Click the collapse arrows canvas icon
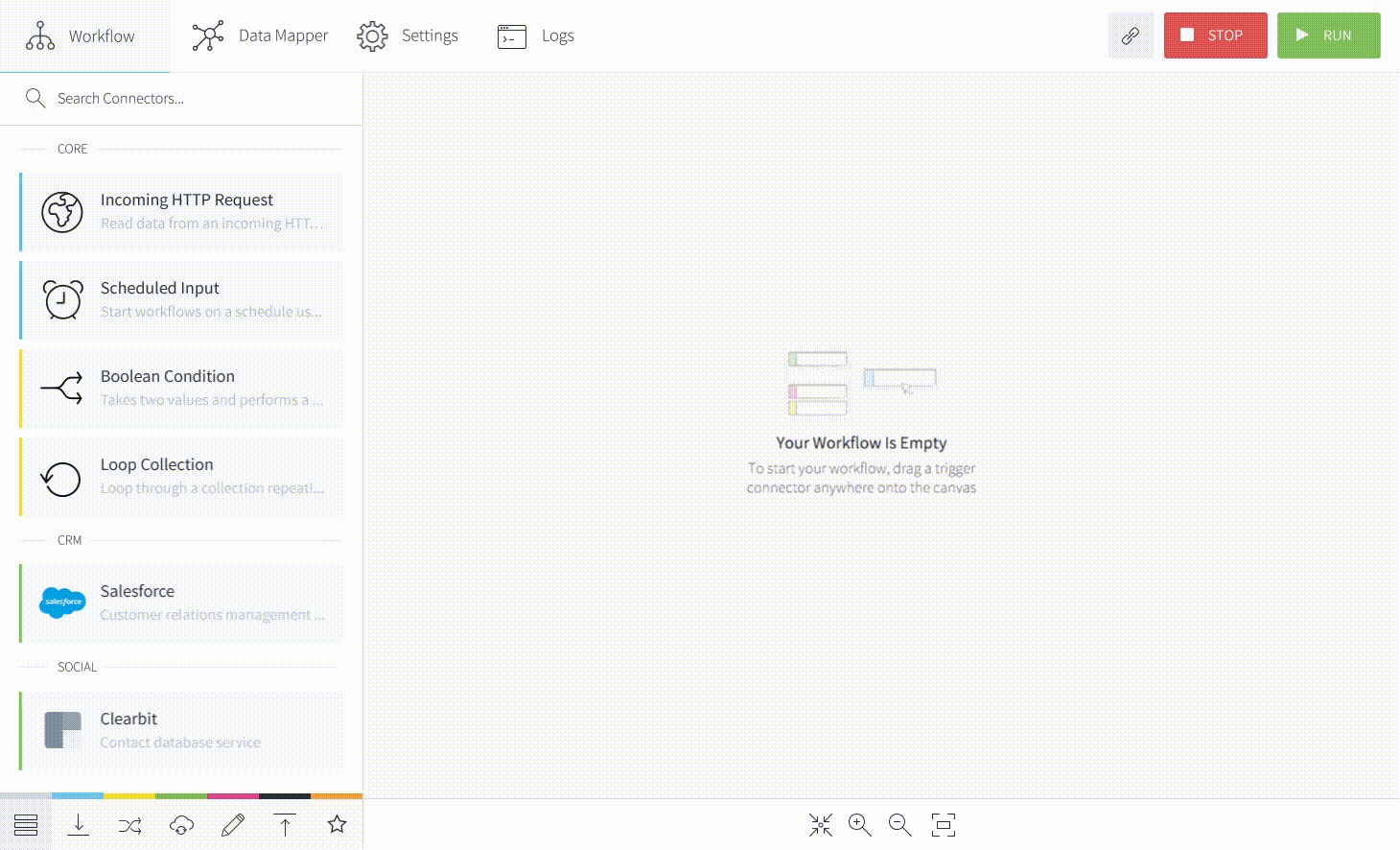 pos(821,825)
